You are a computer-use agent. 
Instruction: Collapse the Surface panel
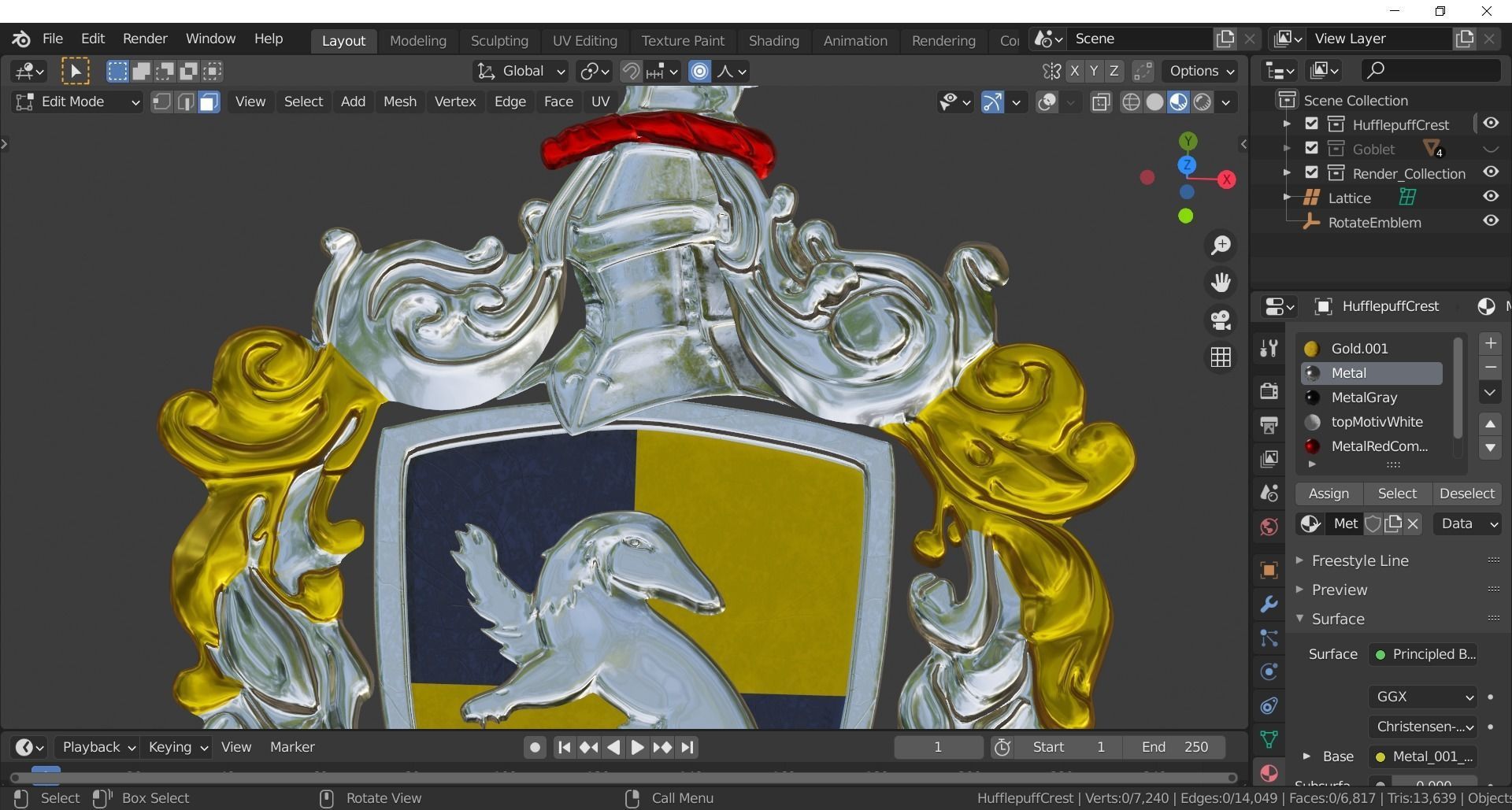(x=1337, y=620)
